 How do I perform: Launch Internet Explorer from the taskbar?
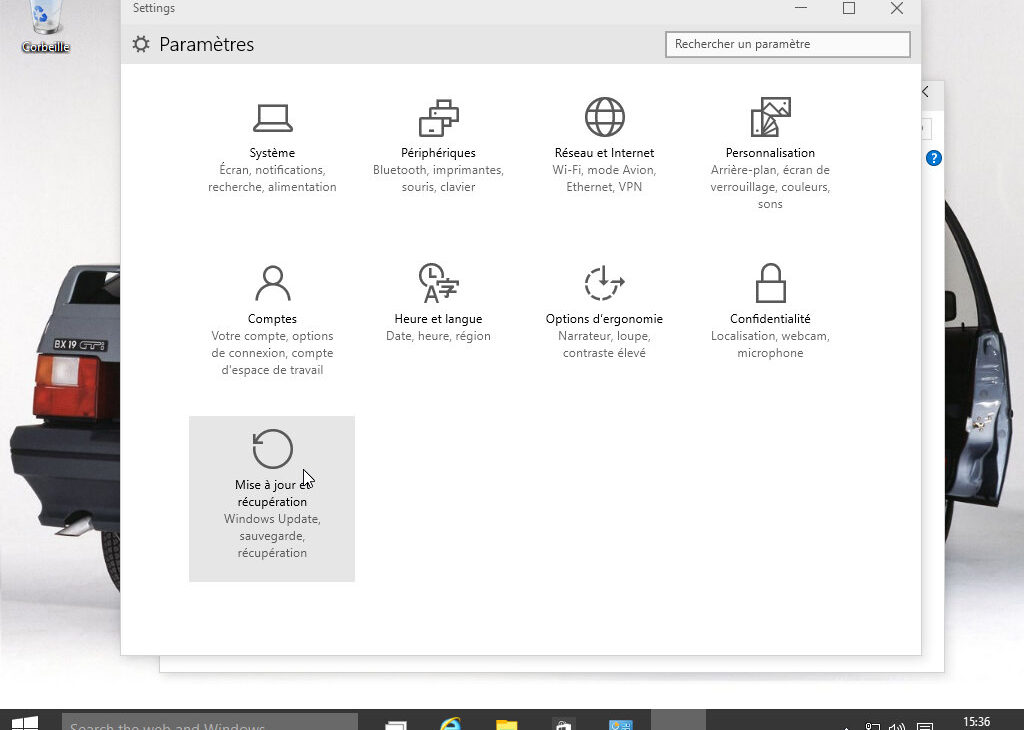pyautogui.click(x=451, y=723)
